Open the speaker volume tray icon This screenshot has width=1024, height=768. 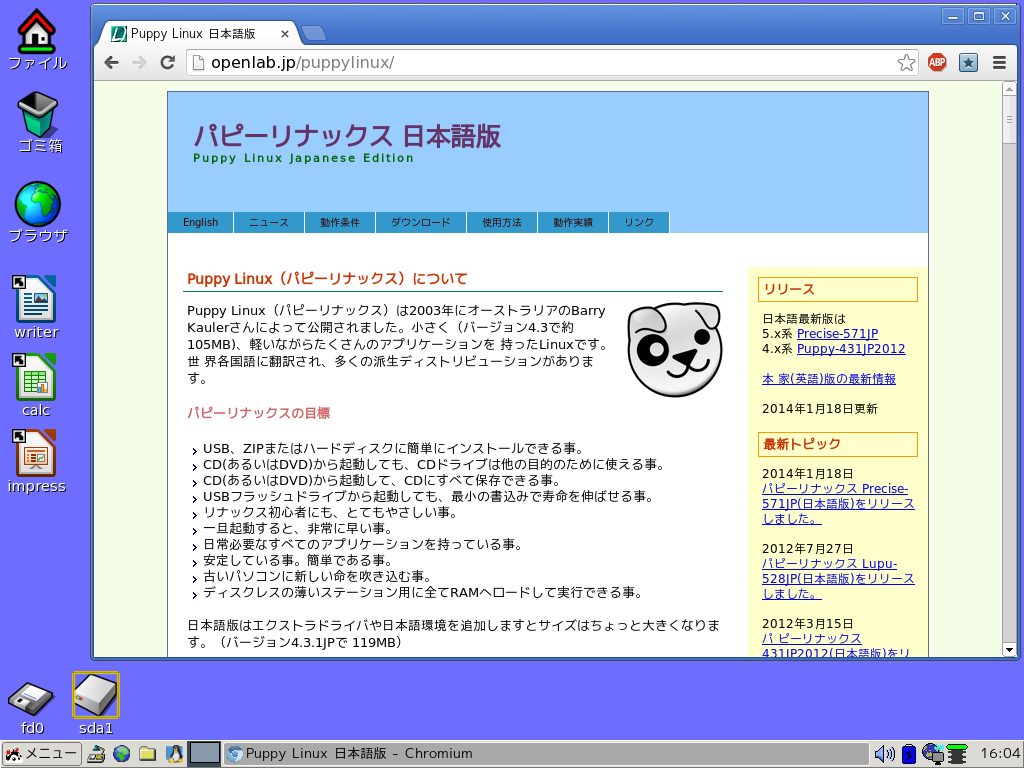pyautogui.click(x=884, y=754)
